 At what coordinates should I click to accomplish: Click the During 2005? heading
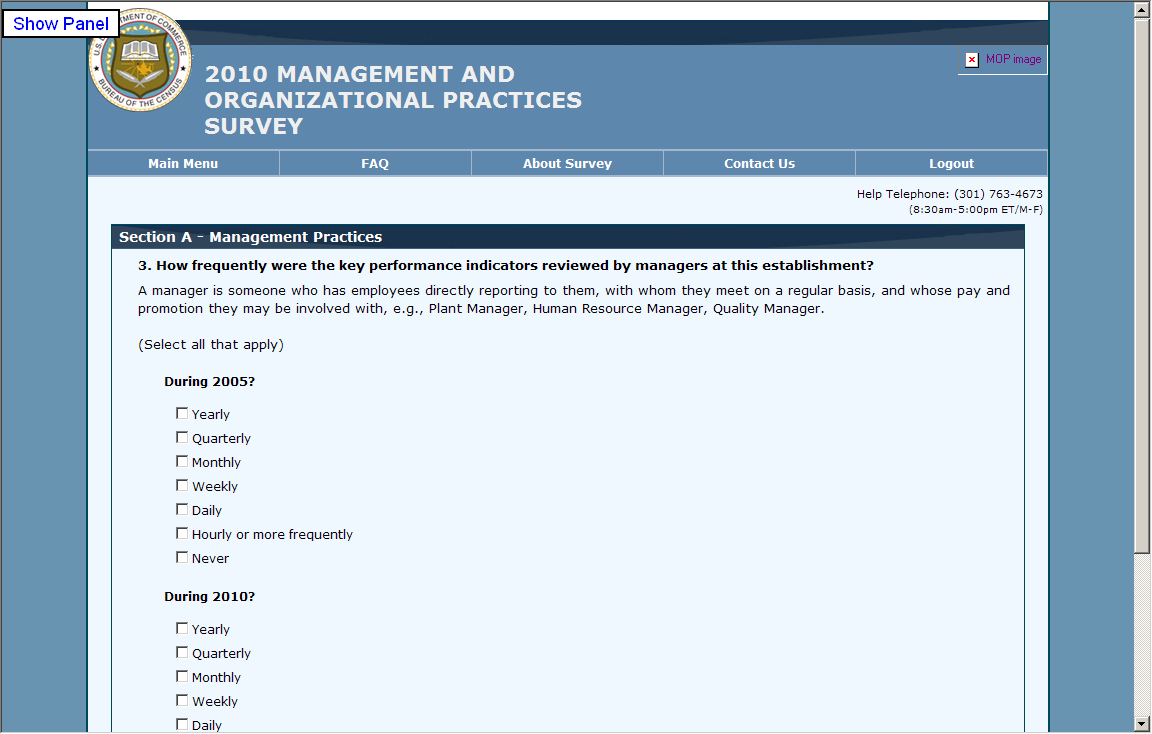[x=209, y=381]
